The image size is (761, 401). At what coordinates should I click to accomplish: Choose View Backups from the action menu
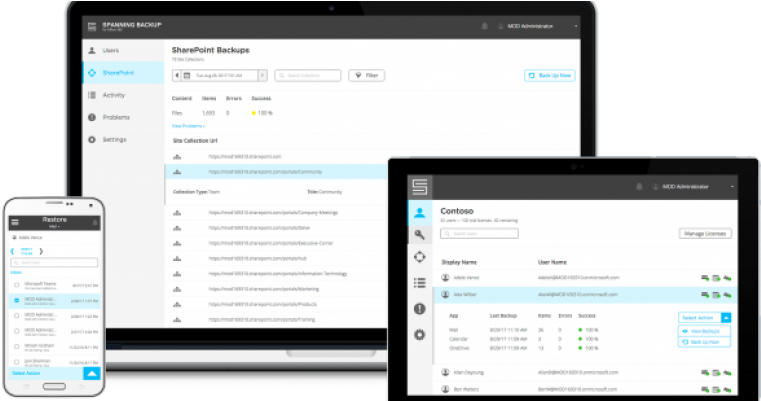coord(704,331)
